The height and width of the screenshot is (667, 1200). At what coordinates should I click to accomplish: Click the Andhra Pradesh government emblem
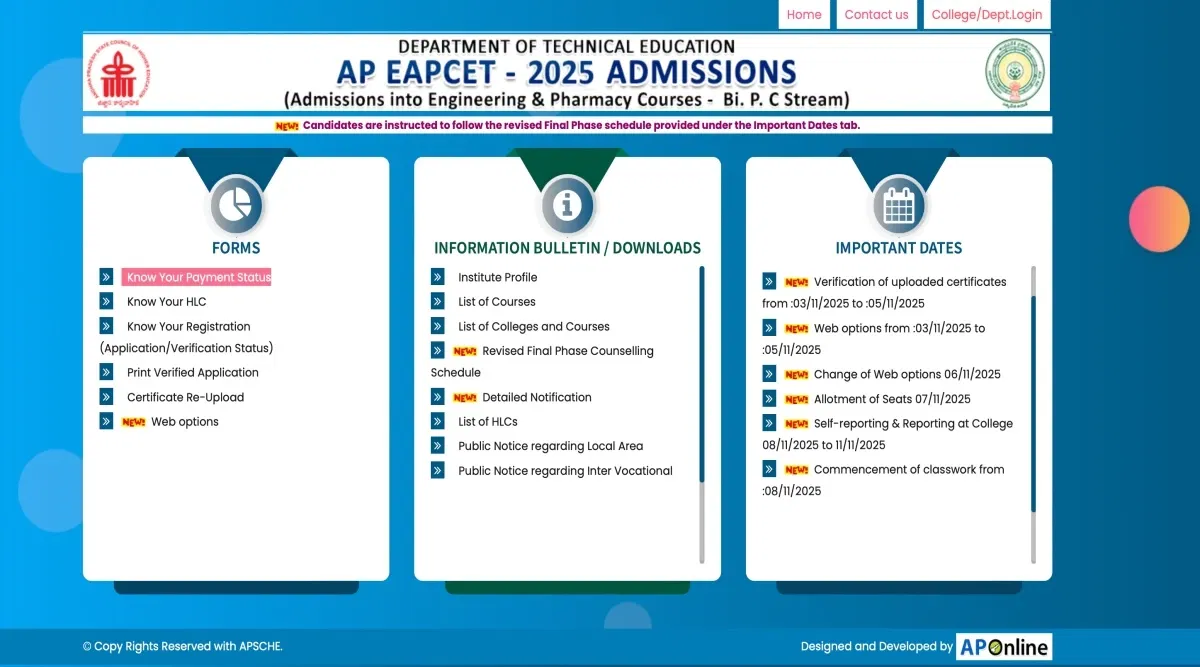pyautogui.click(x=1014, y=74)
